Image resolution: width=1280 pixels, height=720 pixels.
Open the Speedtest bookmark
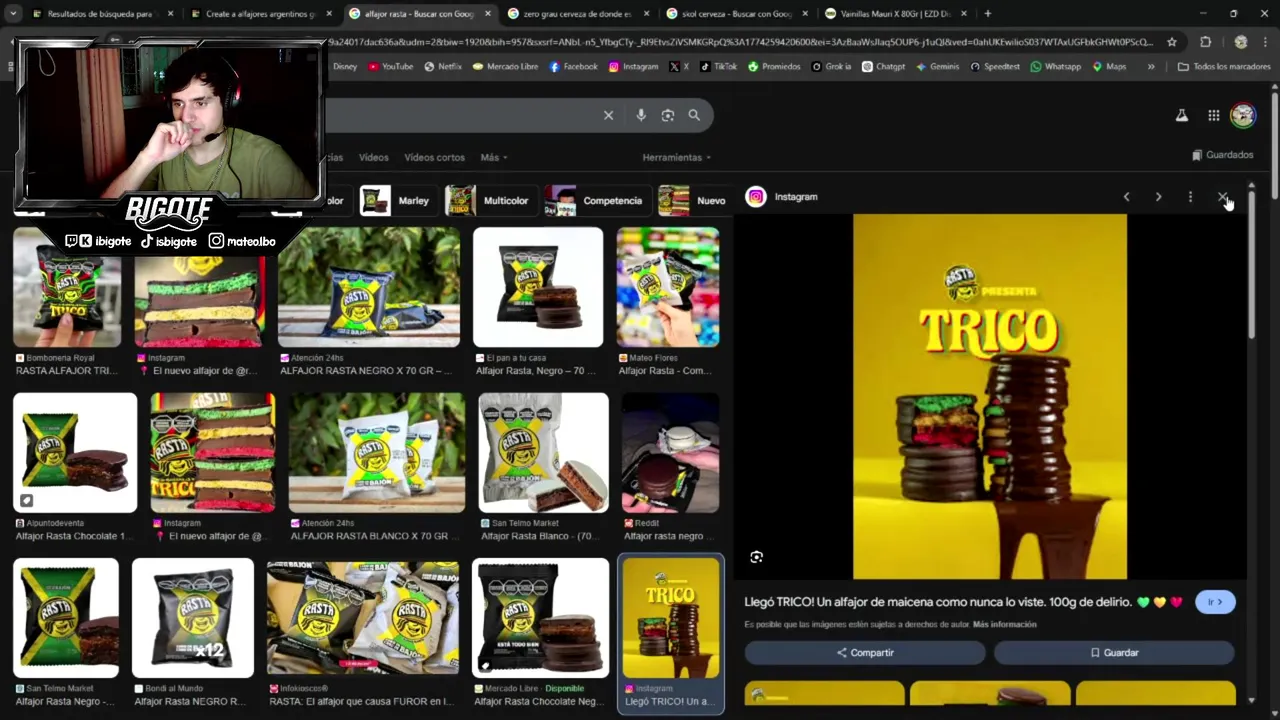(995, 66)
